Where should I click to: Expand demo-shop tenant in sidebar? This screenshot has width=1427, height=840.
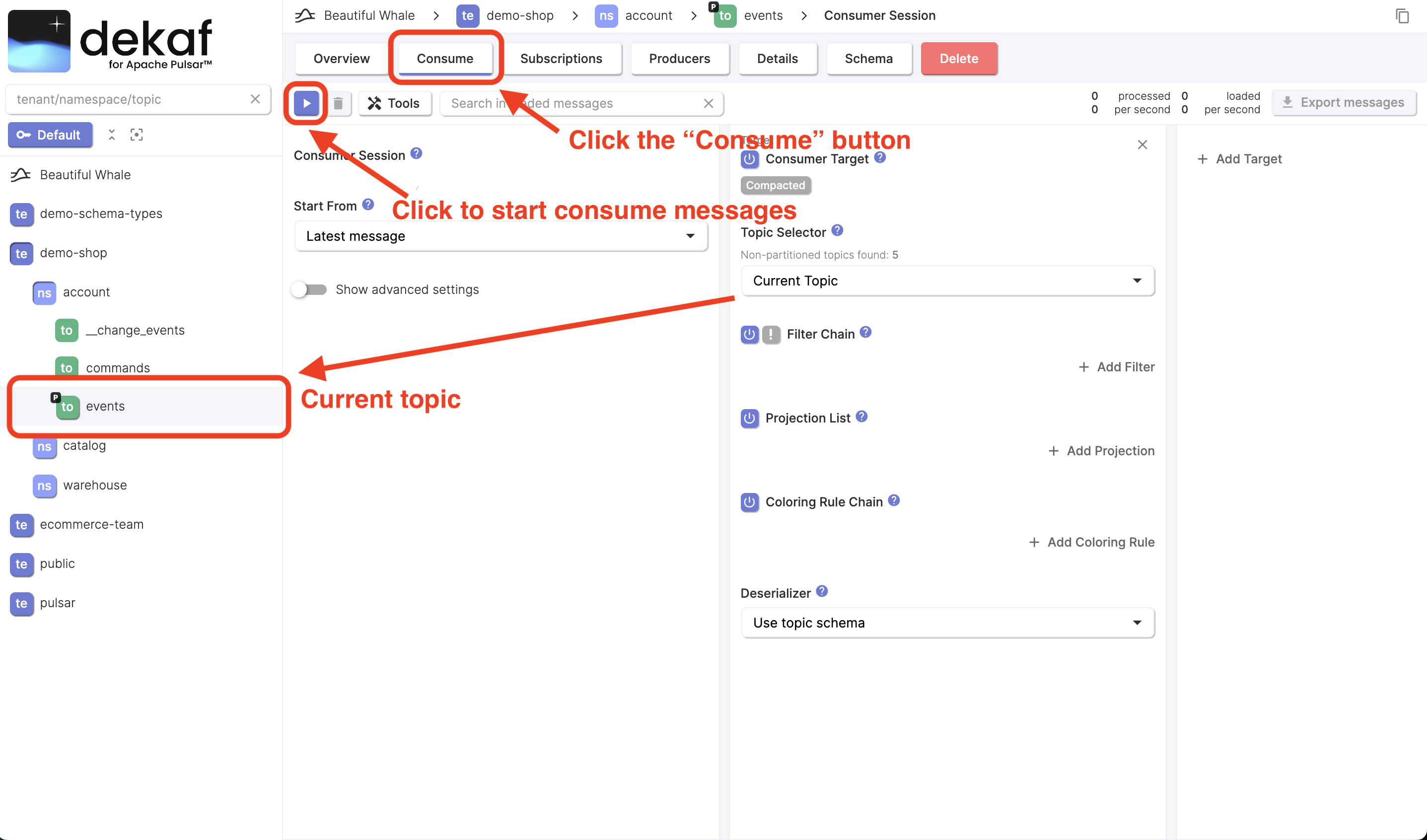[x=73, y=253]
